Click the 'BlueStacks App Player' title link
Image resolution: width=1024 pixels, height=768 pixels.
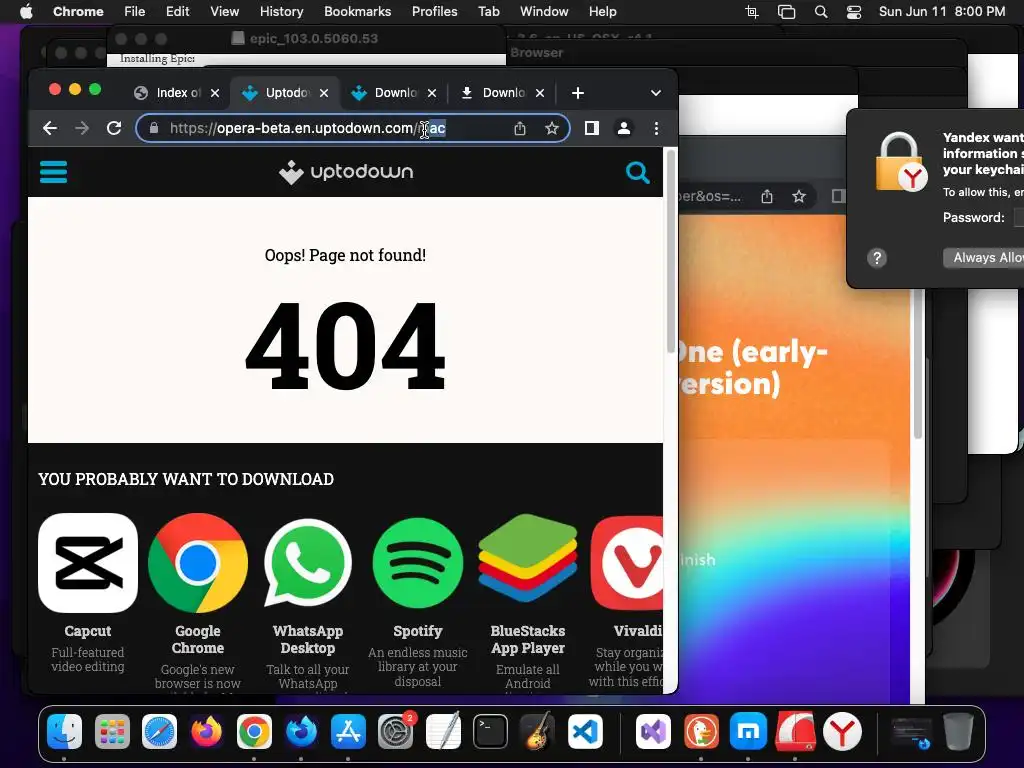(528, 639)
